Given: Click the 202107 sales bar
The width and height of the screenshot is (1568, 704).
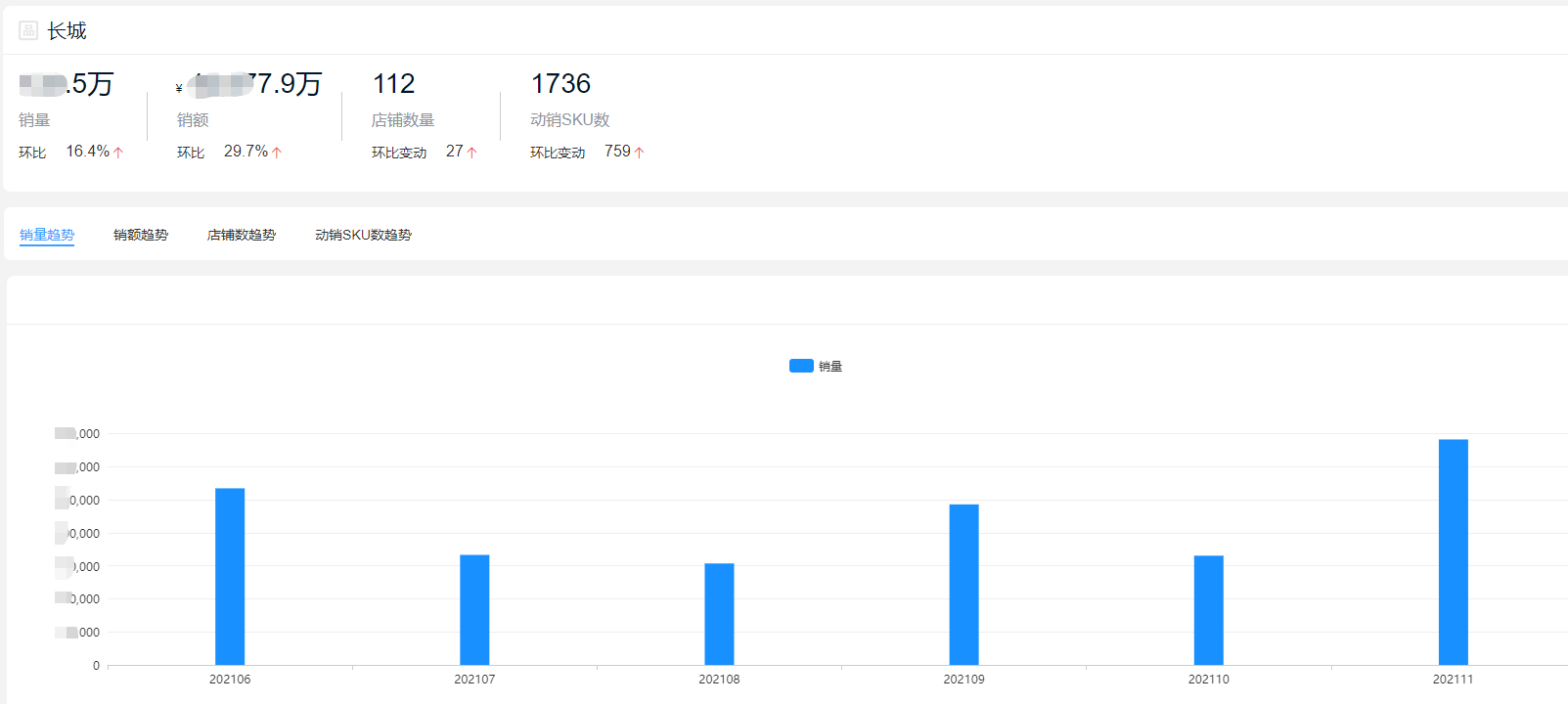Looking at the screenshot, I should point(474,610).
